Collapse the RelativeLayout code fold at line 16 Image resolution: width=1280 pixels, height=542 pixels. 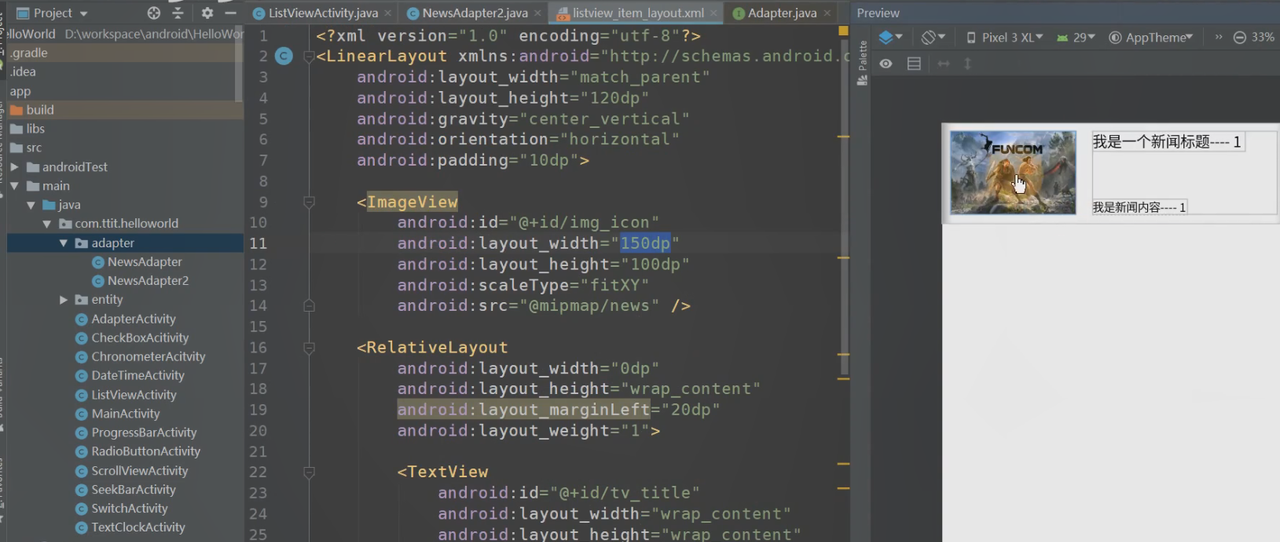click(309, 348)
